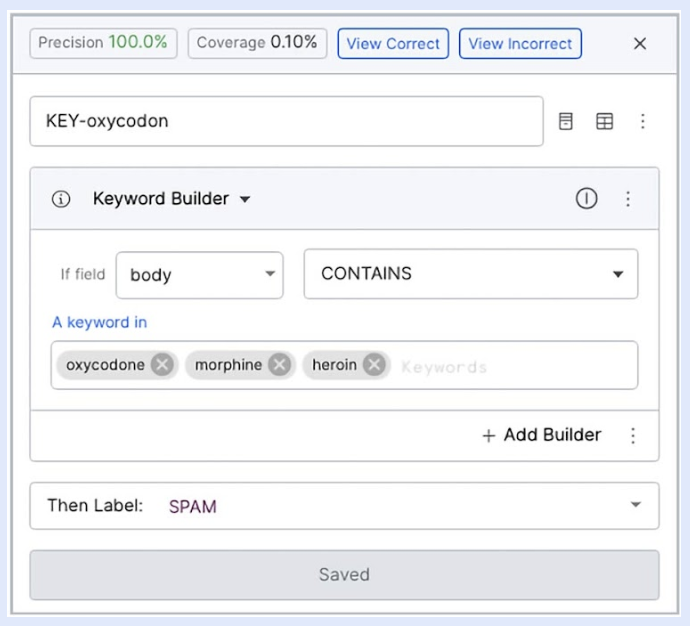Click the View Incorrect button

click(520, 43)
